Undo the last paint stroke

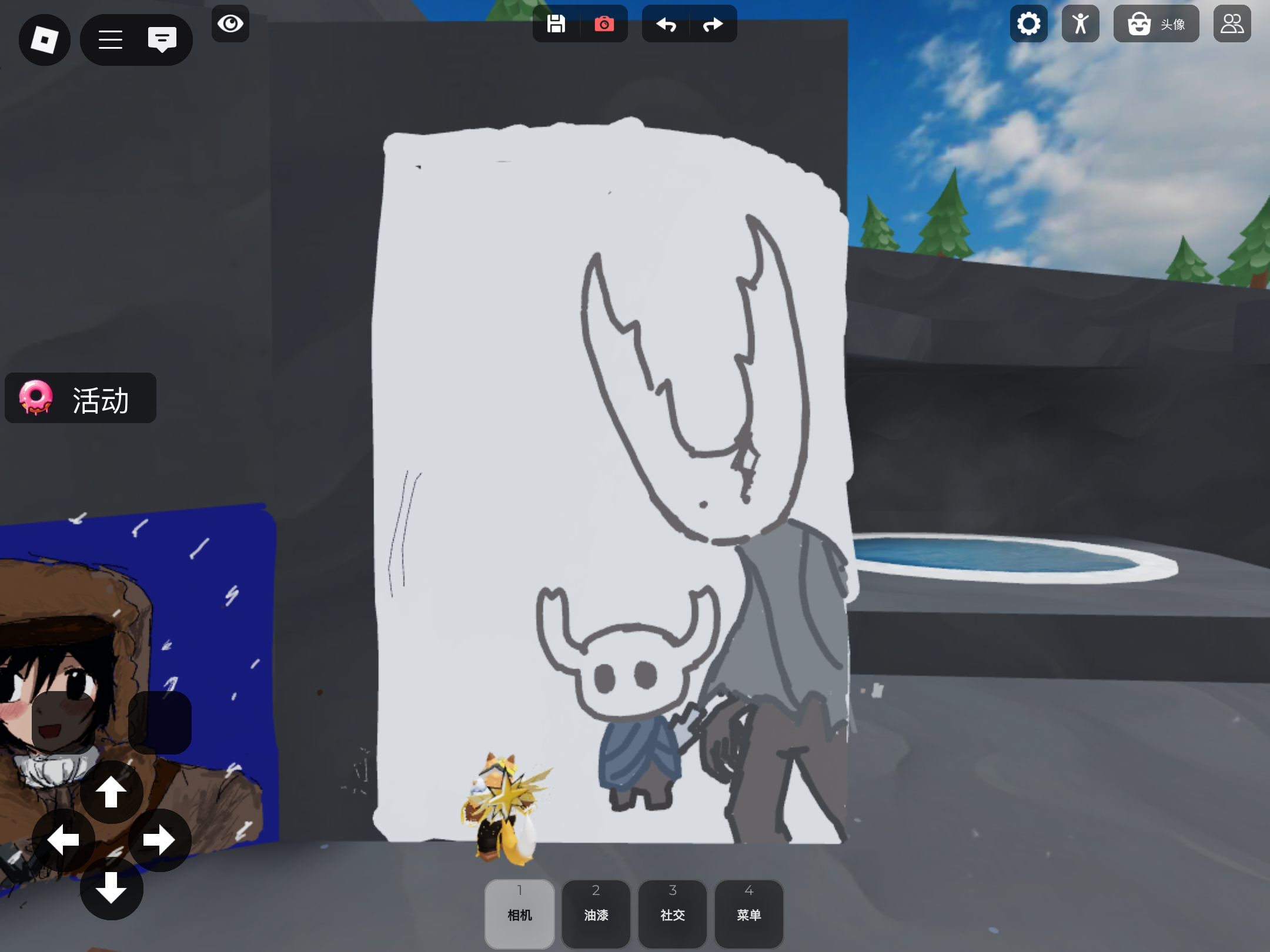pyautogui.click(x=666, y=24)
